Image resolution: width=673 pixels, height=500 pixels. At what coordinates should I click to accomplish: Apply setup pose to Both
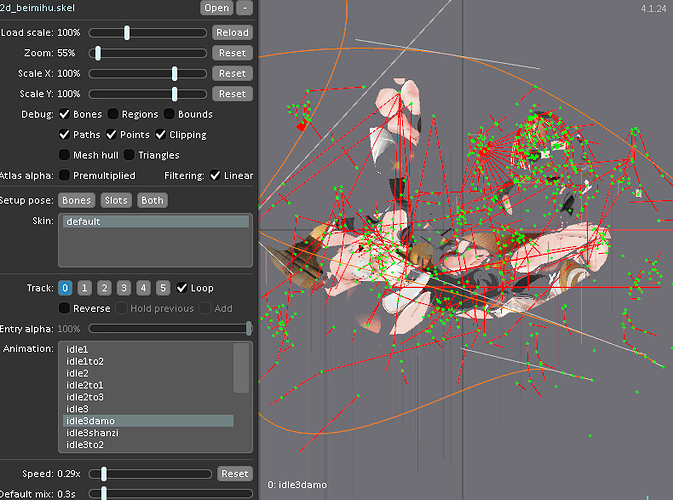[x=152, y=200]
